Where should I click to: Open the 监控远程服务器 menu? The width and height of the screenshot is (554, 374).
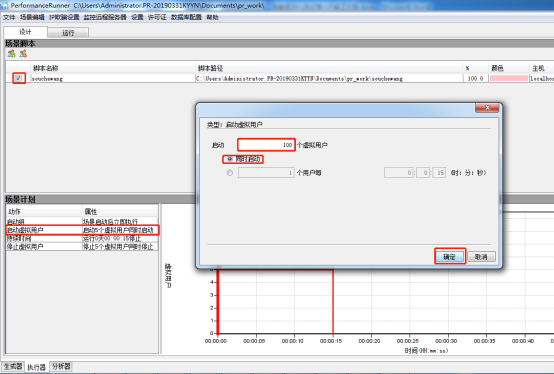[x=105, y=17]
